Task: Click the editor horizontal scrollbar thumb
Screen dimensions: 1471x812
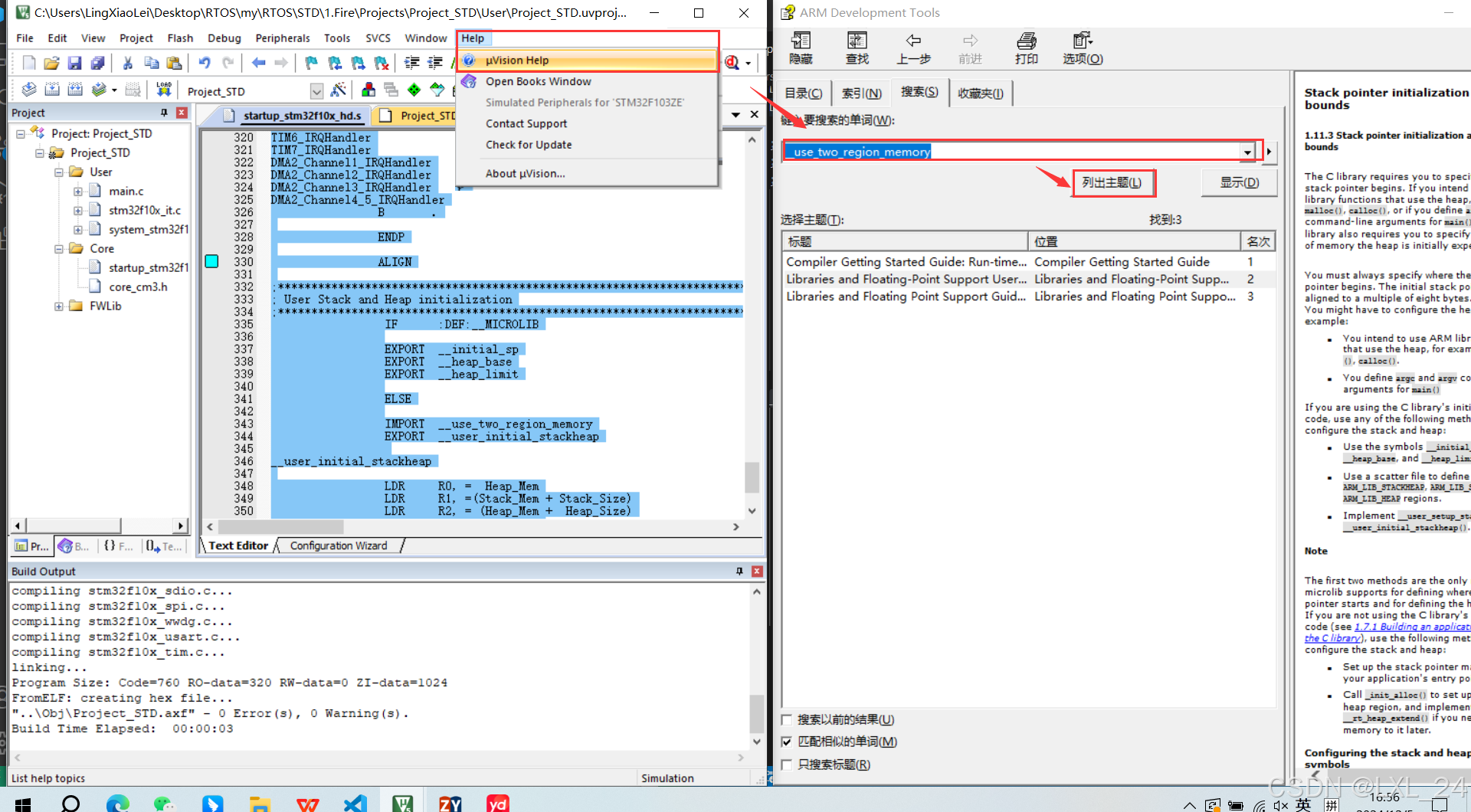Action: point(280,527)
